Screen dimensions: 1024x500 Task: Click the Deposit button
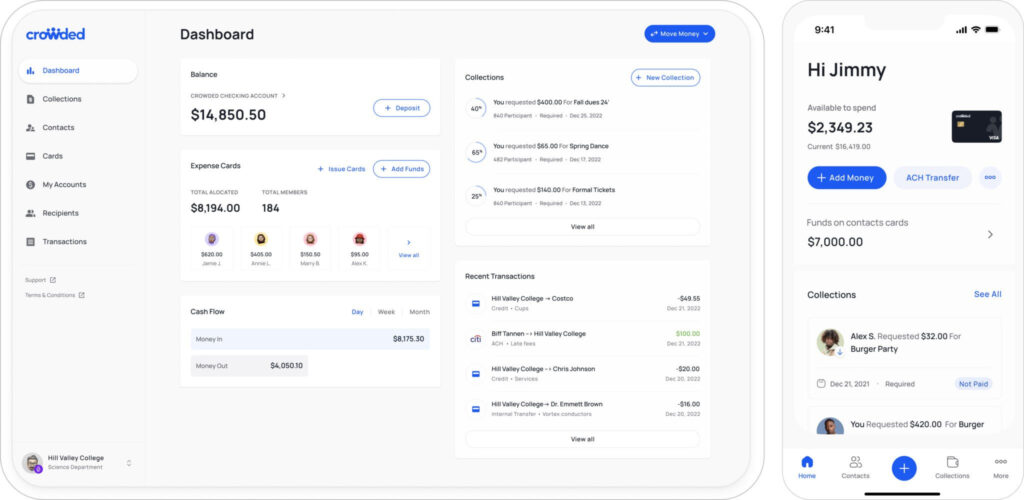(401, 108)
